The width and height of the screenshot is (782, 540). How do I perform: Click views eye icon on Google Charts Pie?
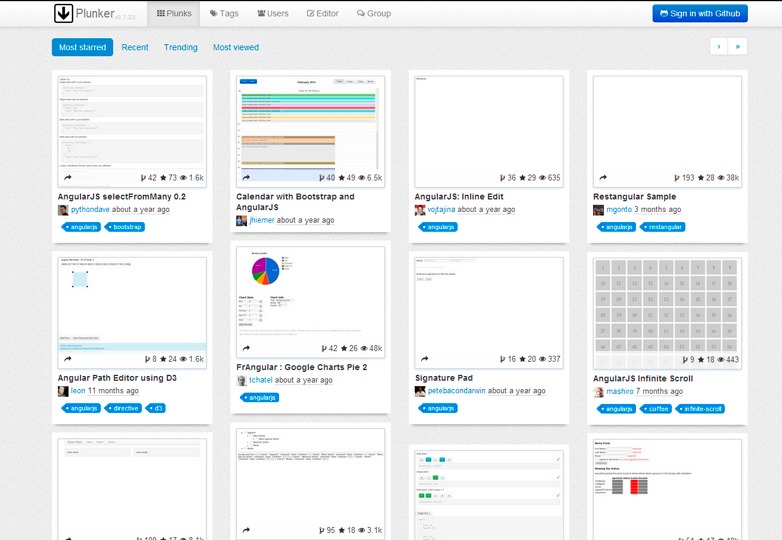pyautogui.click(x=364, y=349)
